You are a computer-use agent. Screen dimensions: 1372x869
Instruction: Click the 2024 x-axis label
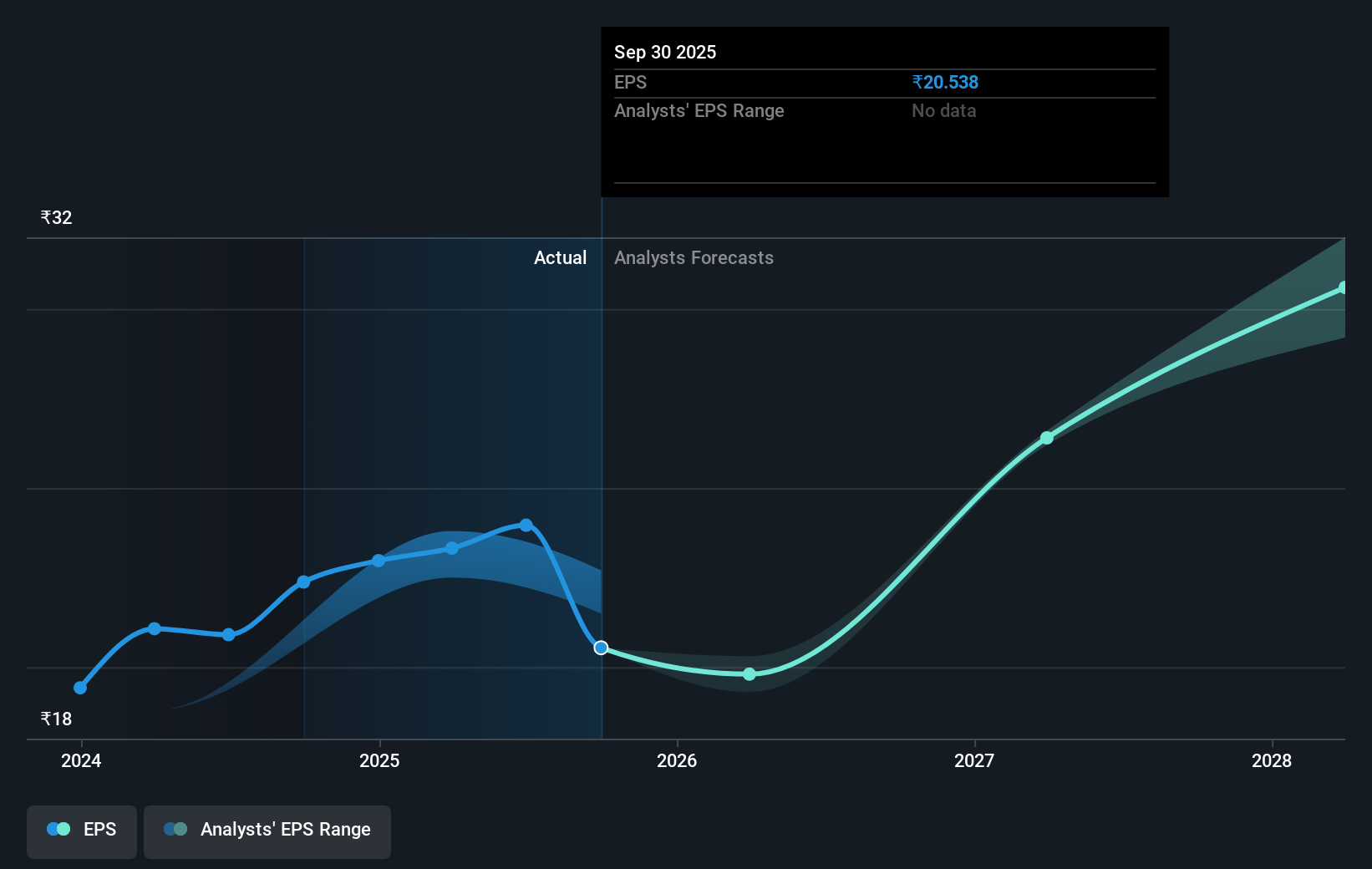(81, 760)
